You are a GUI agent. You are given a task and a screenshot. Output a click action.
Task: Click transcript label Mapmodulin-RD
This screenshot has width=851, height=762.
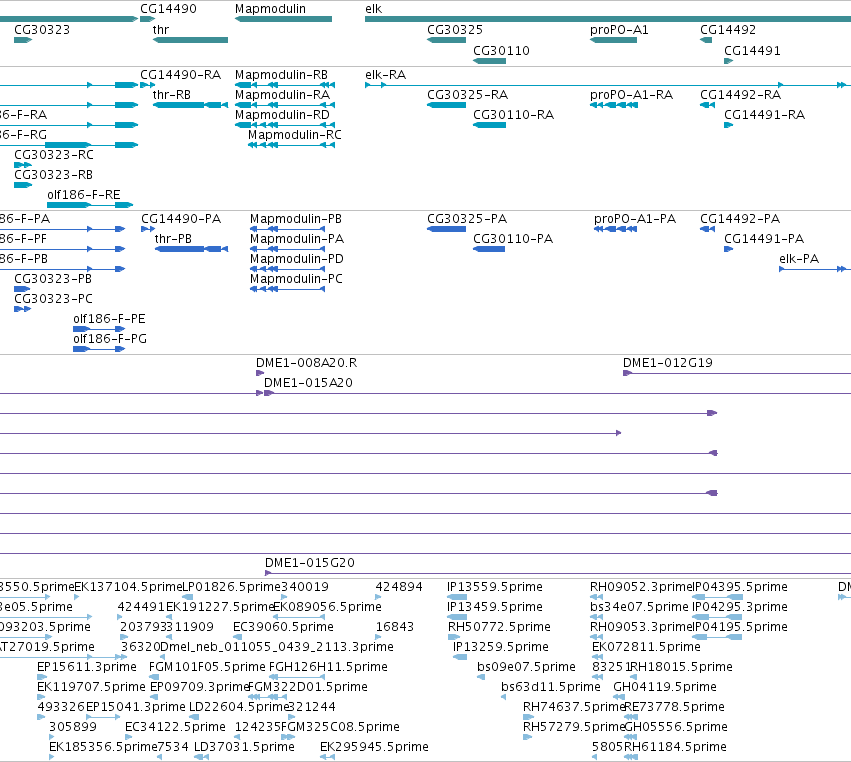[x=282, y=115]
